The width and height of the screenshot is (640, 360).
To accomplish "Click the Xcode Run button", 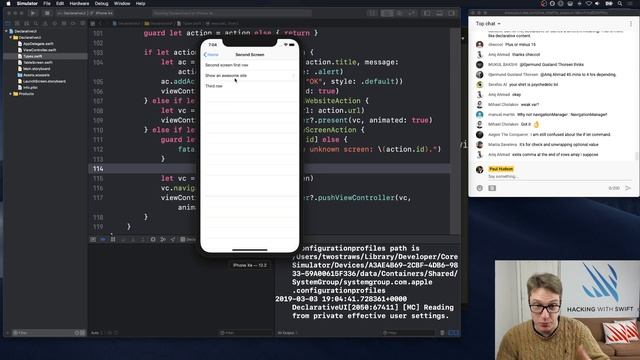I will 33,13.
